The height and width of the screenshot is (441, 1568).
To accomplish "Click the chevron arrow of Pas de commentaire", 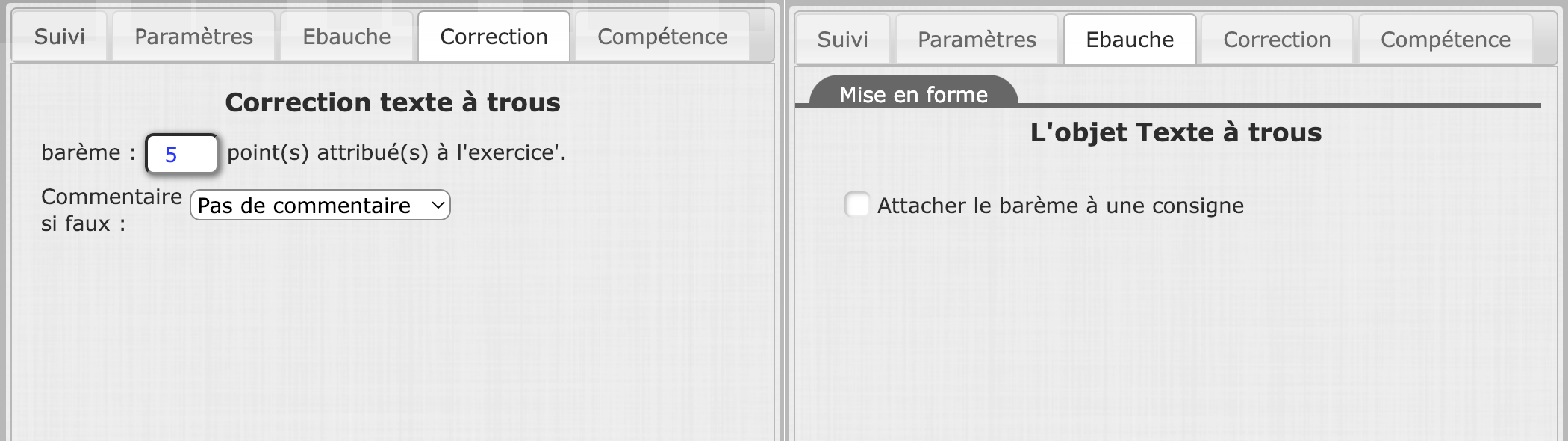I will 438,206.
